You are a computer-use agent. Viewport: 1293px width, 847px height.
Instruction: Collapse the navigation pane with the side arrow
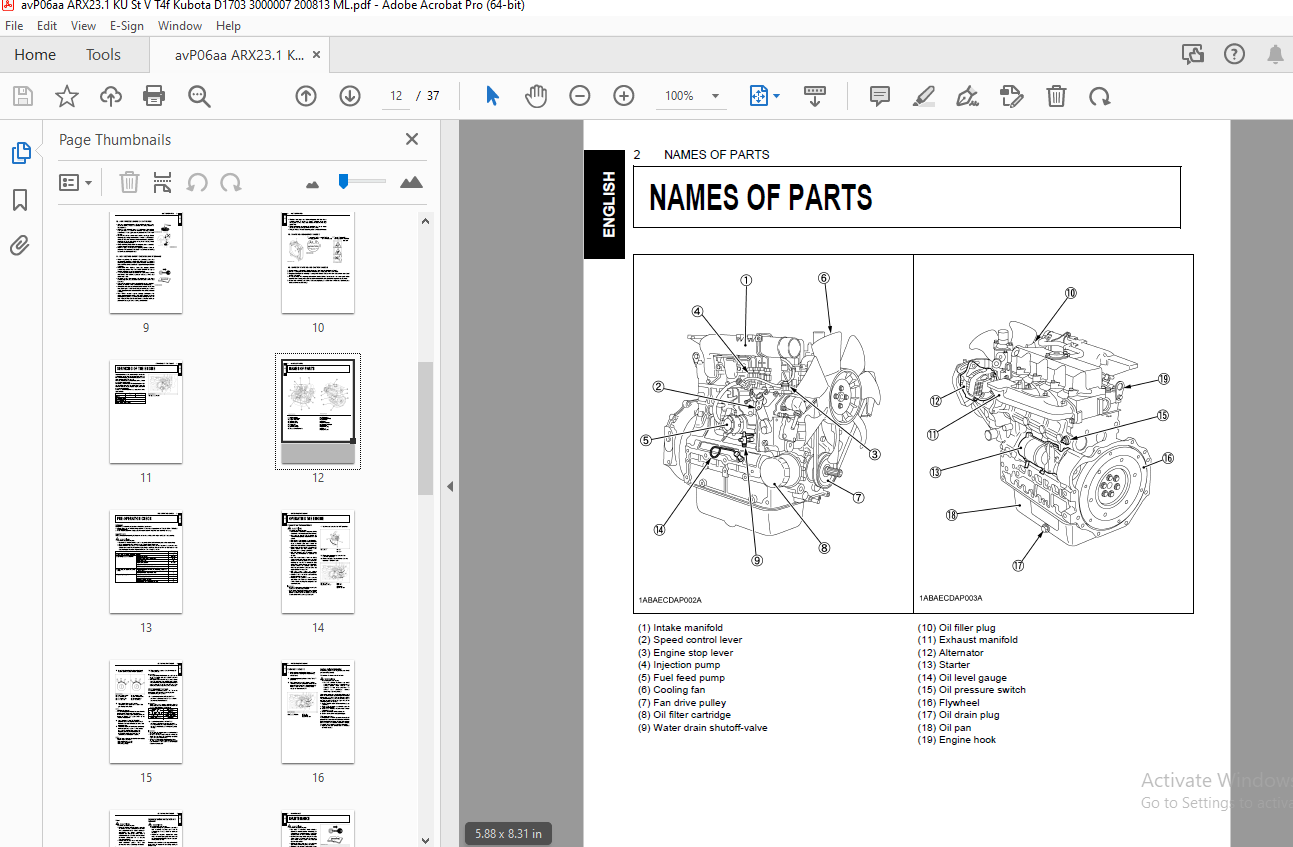(449, 486)
